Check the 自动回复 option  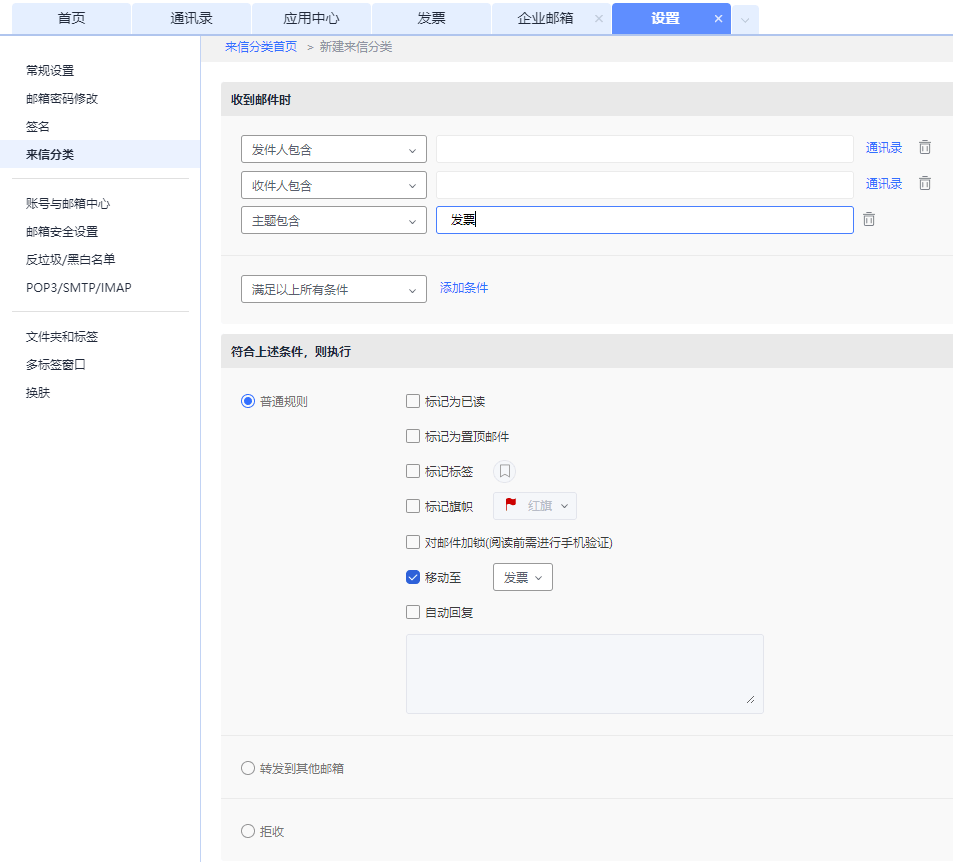point(413,612)
